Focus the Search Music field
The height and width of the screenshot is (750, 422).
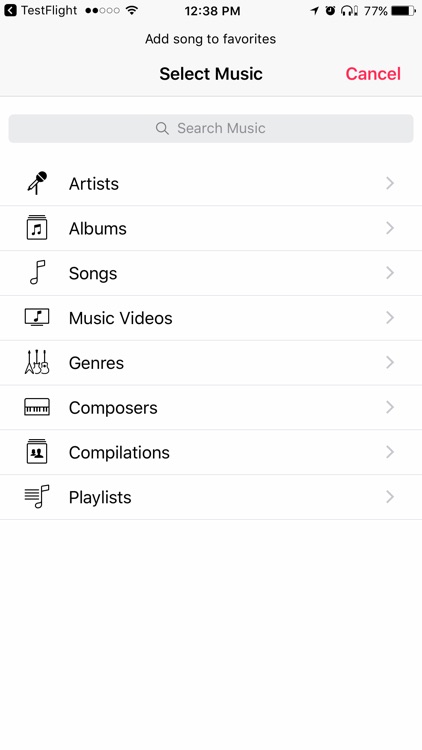(x=211, y=128)
